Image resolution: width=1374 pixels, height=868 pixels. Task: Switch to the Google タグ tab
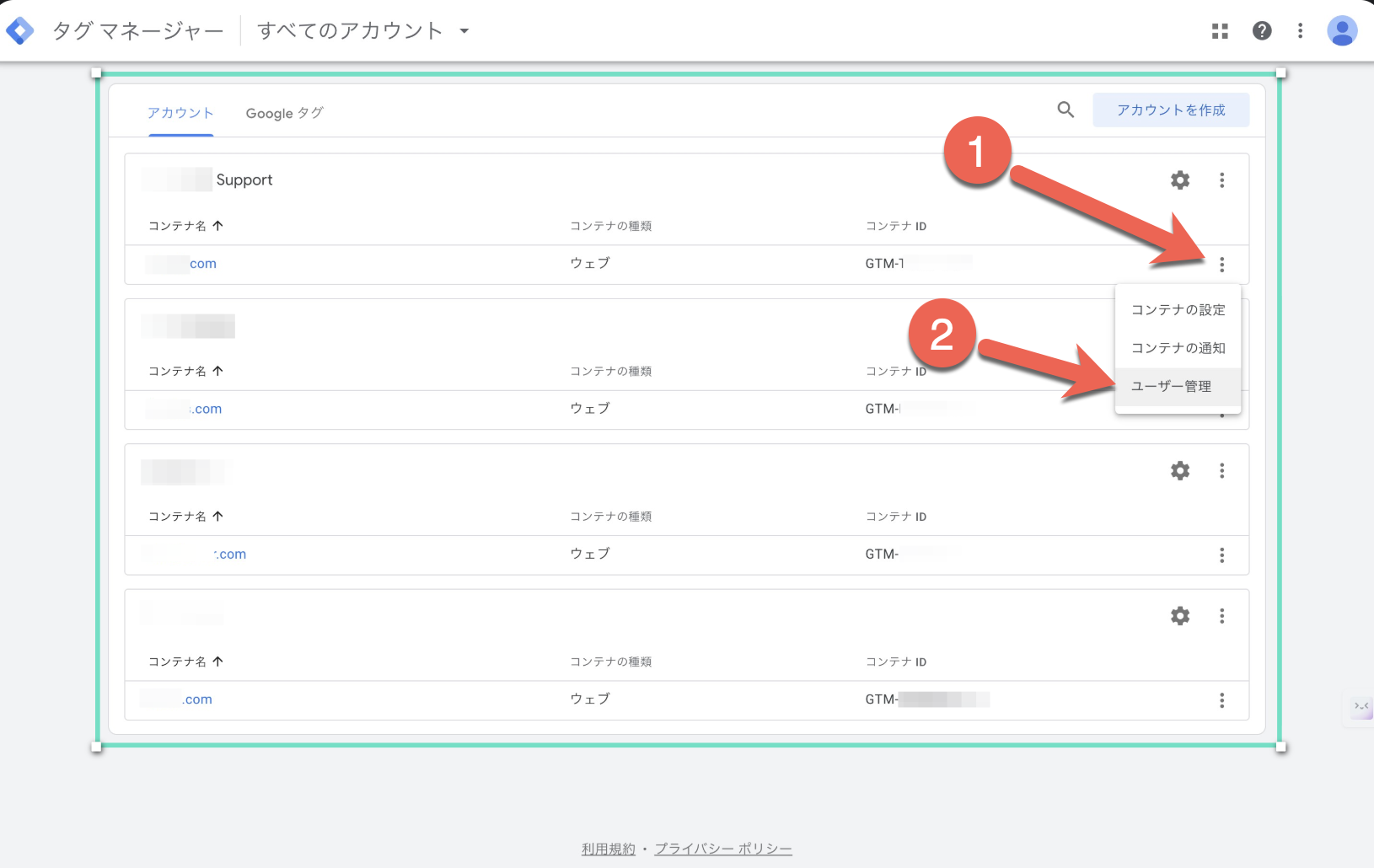point(284,112)
